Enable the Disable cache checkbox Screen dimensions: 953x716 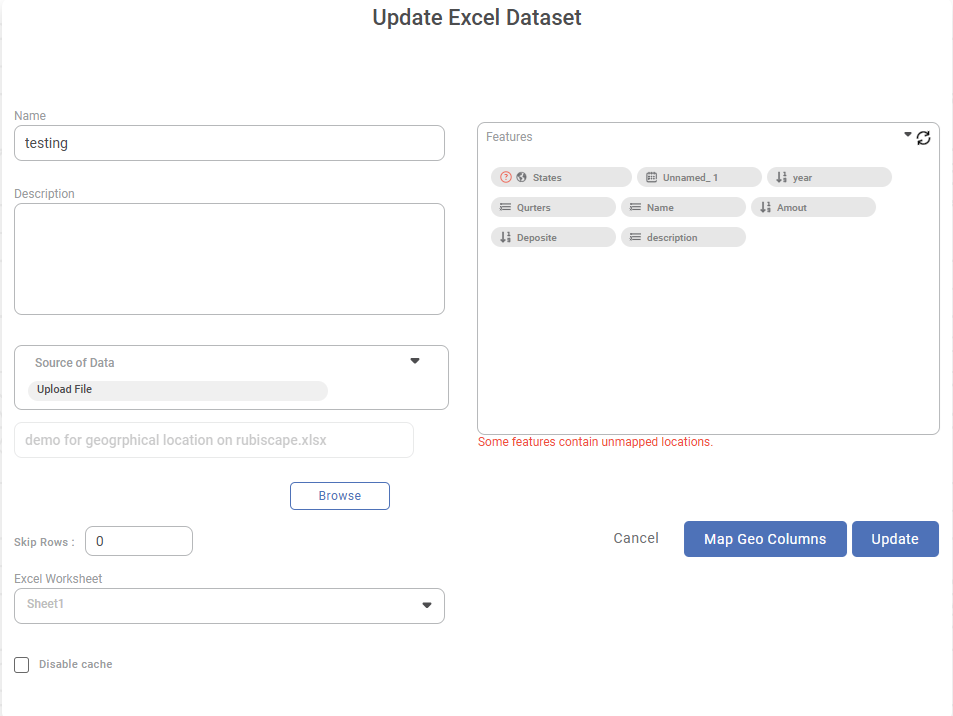pyautogui.click(x=22, y=665)
